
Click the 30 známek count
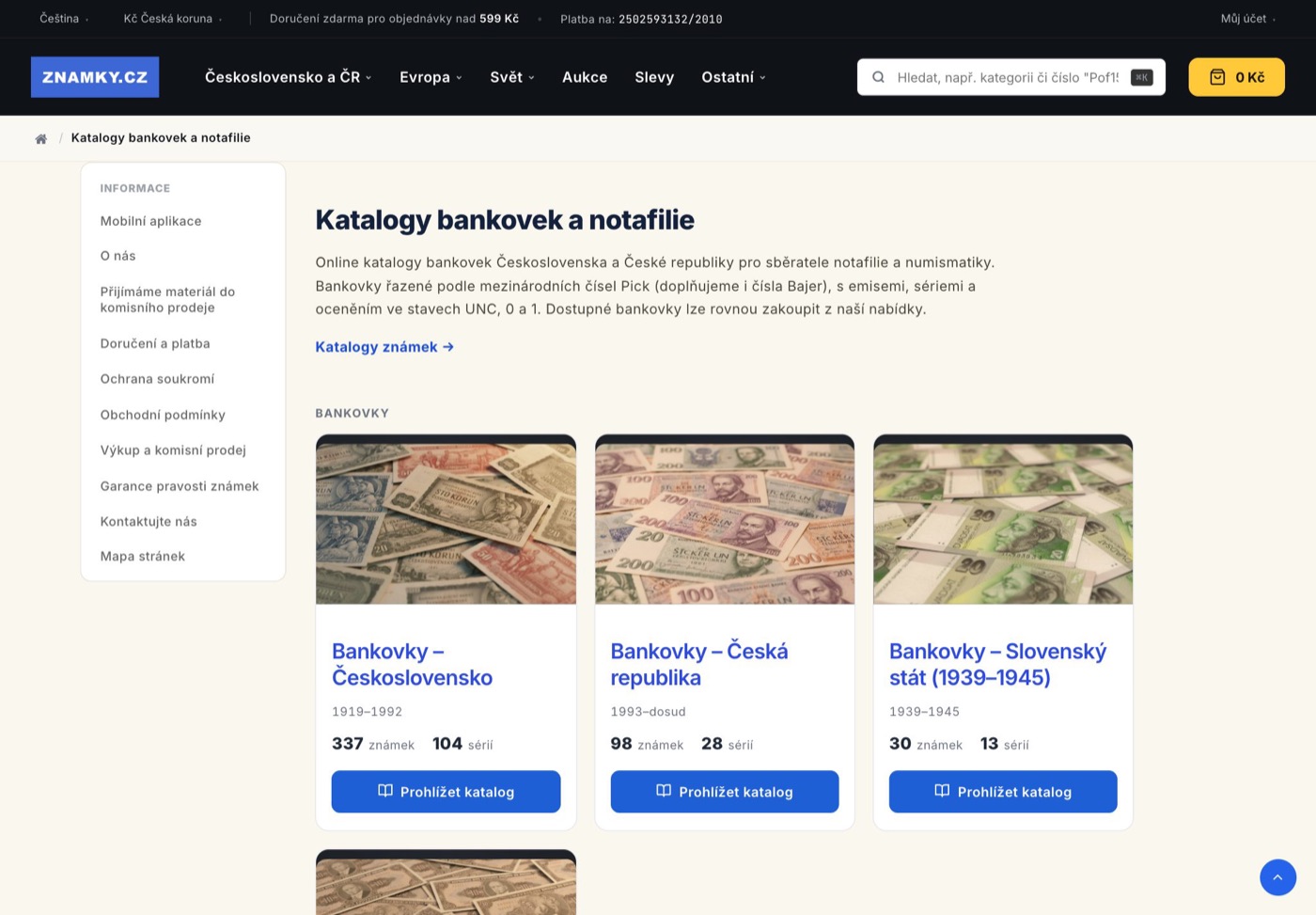[926, 744]
